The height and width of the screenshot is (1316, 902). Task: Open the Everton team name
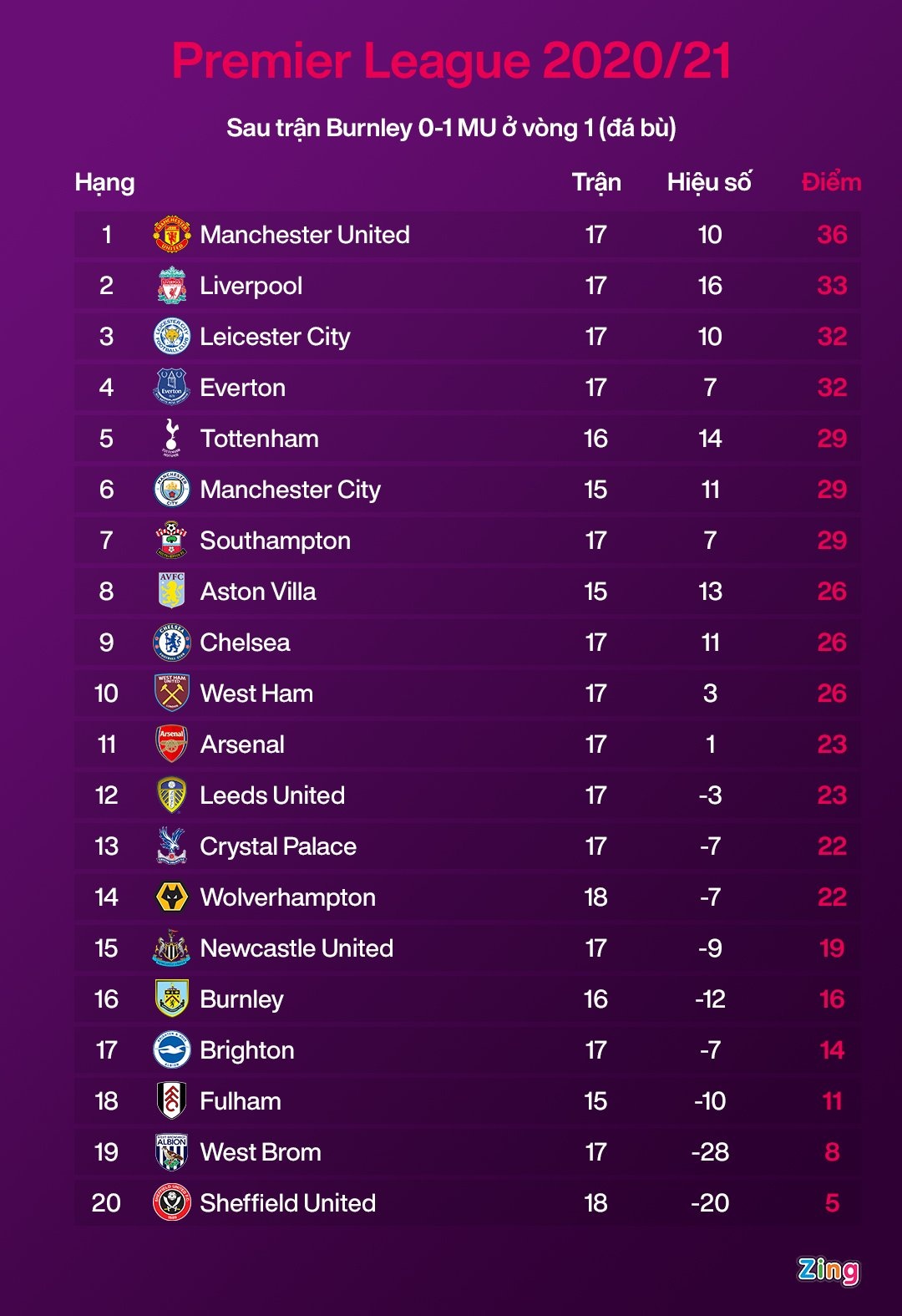pyautogui.click(x=242, y=388)
